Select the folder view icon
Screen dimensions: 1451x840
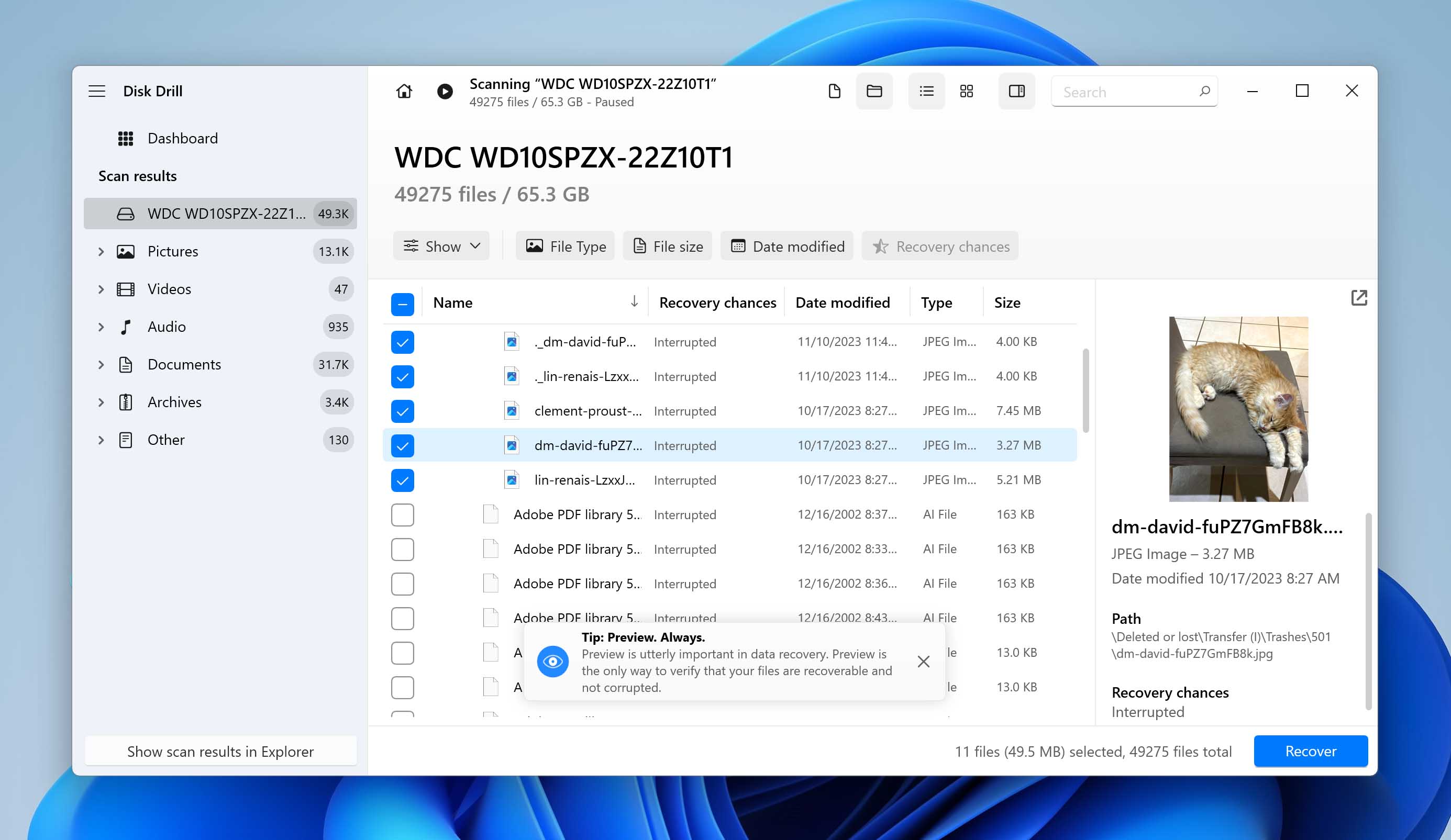pyautogui.click(x=874, y=91)
